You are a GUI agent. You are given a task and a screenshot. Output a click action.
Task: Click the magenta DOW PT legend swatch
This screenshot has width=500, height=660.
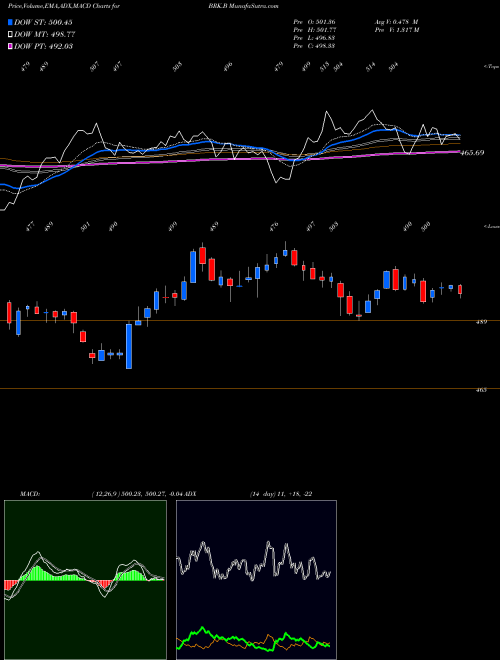pos(11,46)
